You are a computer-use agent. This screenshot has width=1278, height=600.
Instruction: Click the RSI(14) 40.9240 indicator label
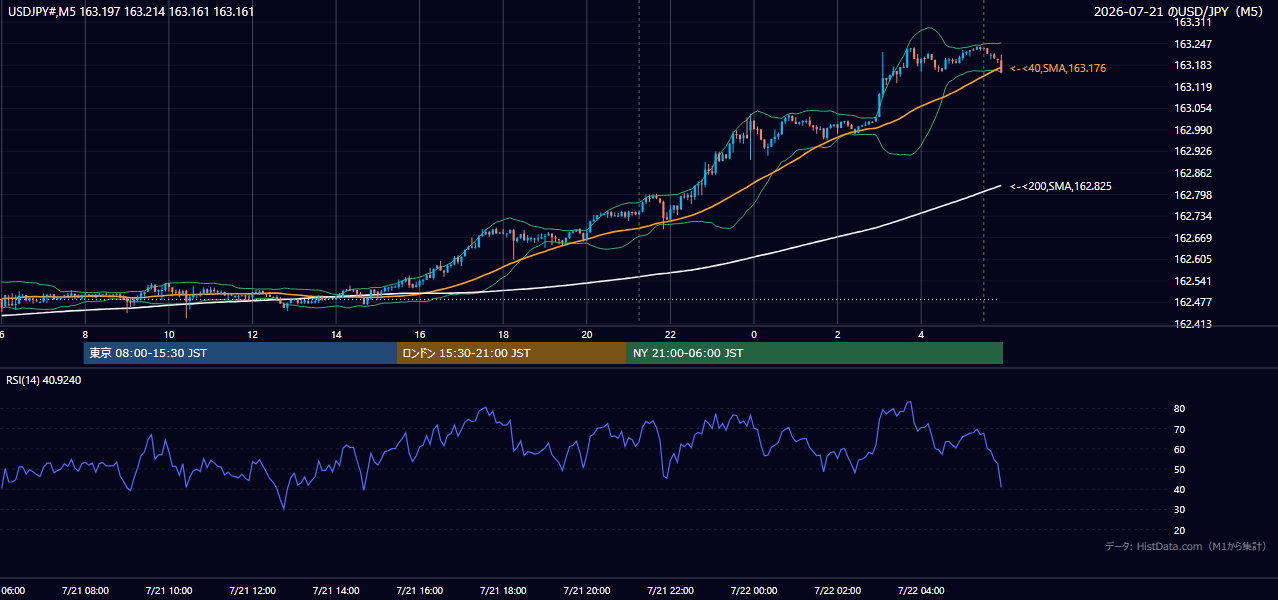[x=44, y=380]
